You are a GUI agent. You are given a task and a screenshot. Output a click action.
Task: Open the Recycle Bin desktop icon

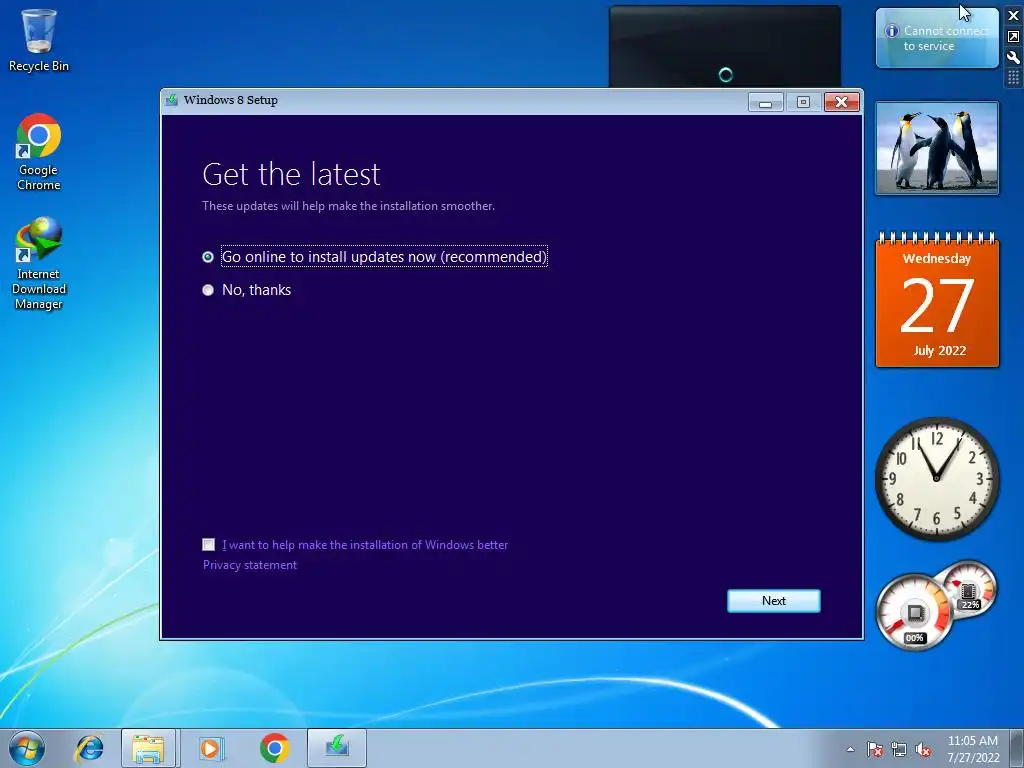39,40
